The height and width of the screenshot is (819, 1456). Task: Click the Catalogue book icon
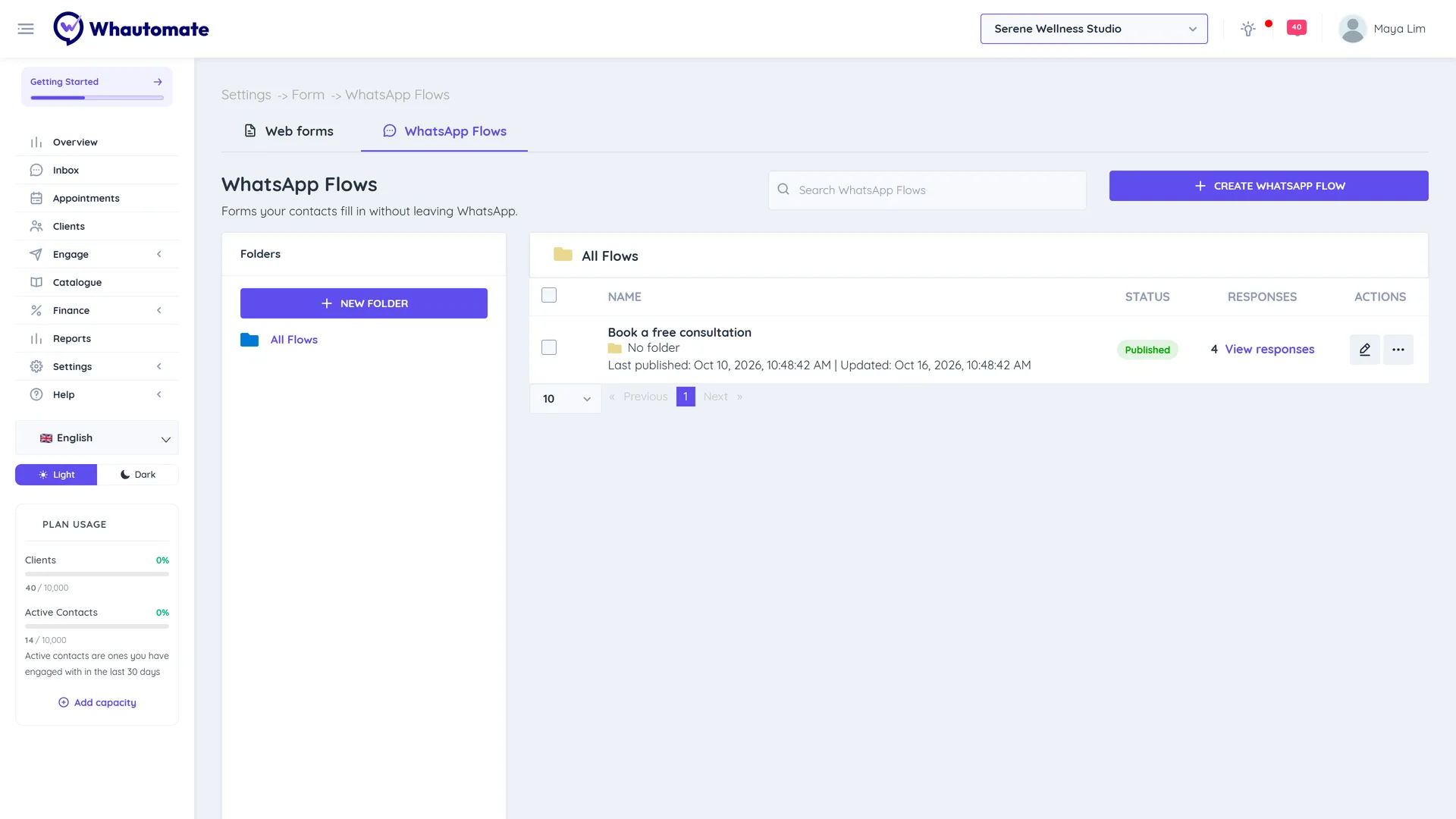[36, 282]
